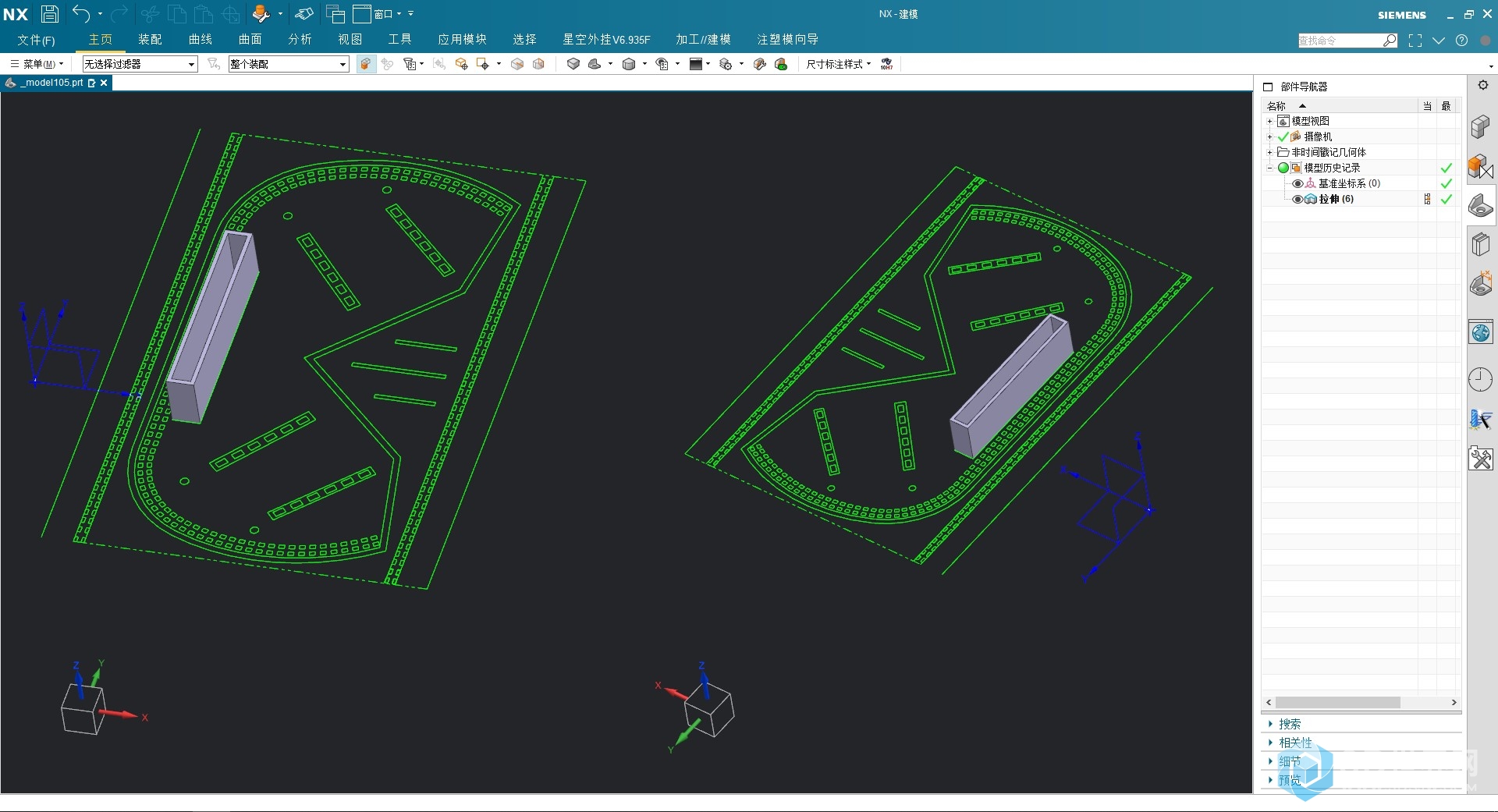Click the help question mark icon
Screen dimensions: 1498x812
click(x=1462, y=41)
